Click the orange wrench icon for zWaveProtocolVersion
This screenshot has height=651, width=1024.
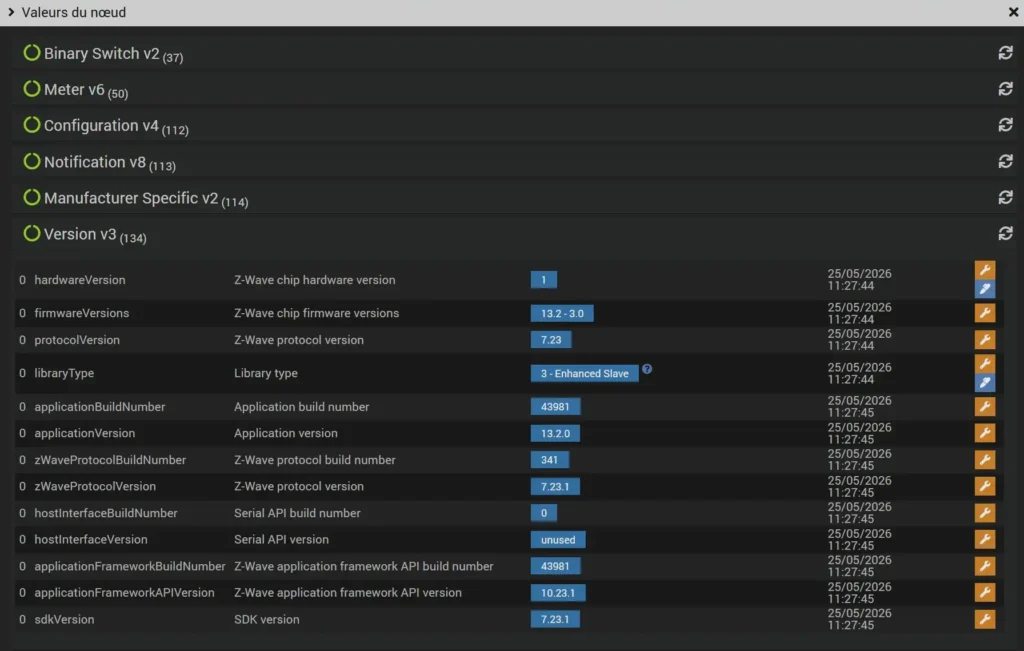(x=985, y=486)
